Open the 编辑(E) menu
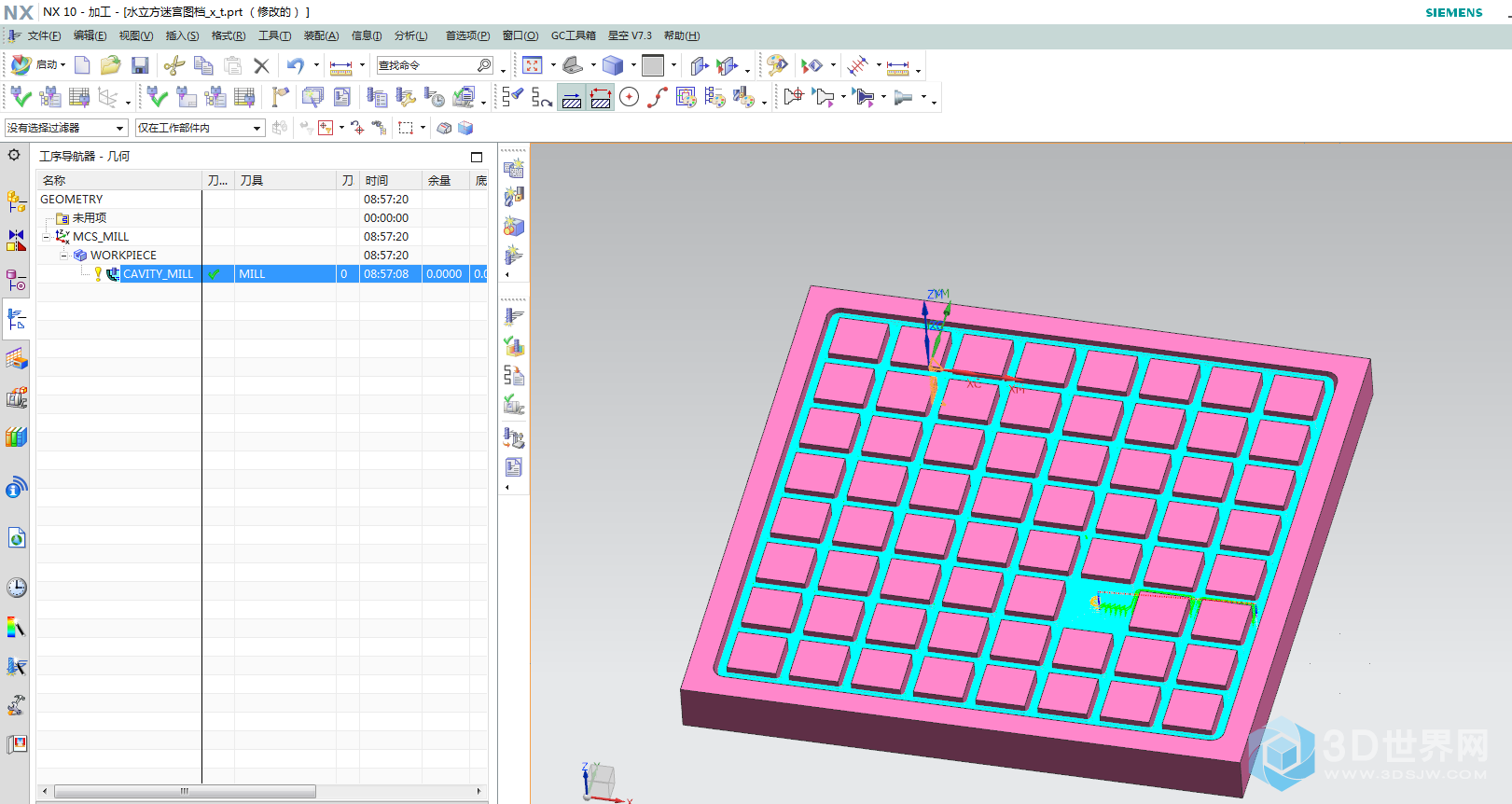The width and height of the screenshot is (1512, 804). click(x=90, y=35)
